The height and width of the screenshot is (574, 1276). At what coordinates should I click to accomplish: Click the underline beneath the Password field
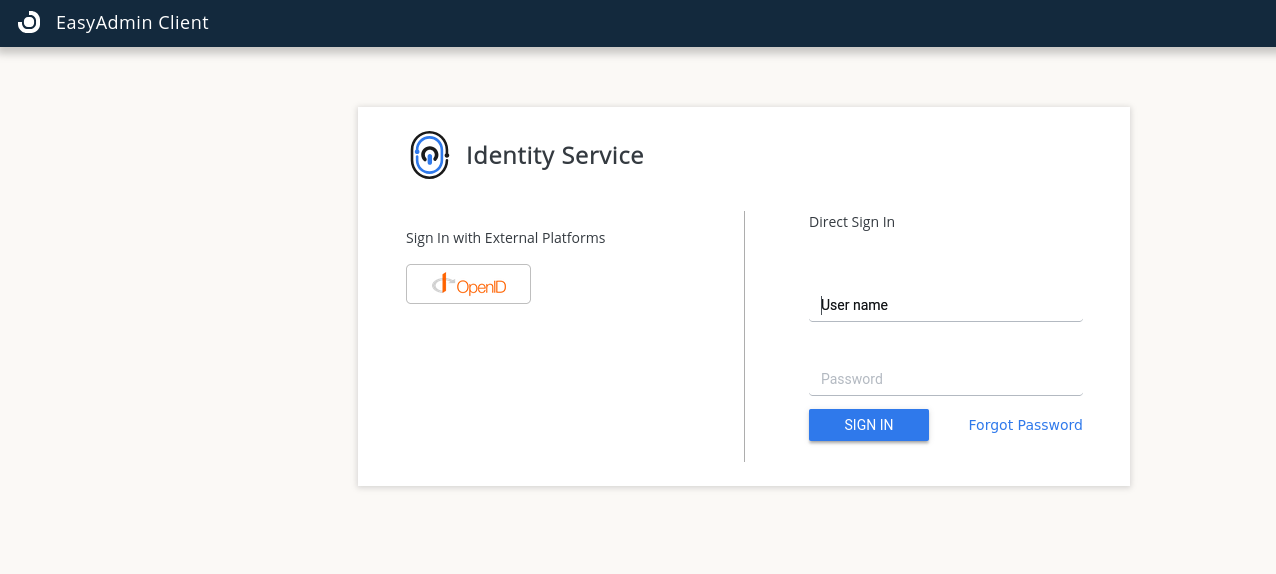tap(945, 395)
